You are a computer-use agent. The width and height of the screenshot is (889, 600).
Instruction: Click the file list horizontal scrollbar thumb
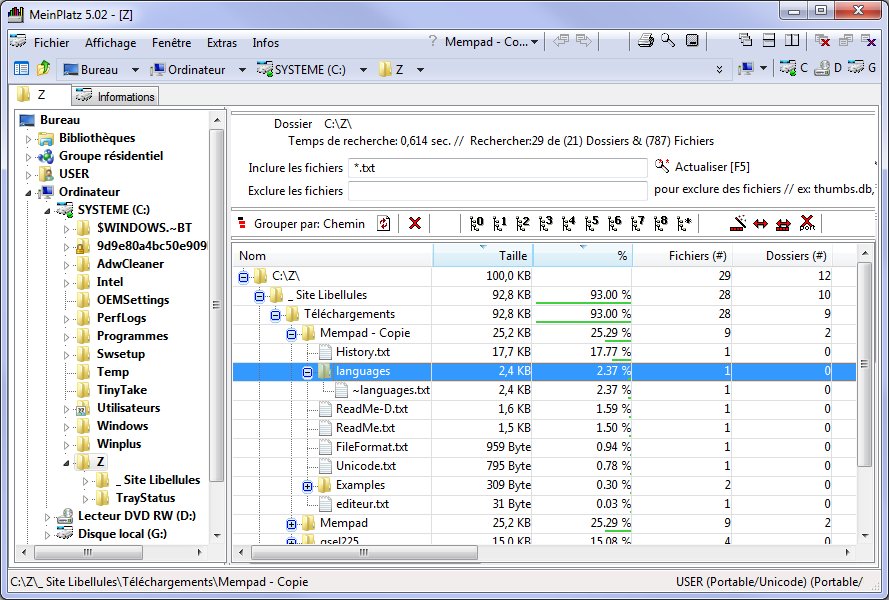pyautogui.click(x=364, y=552)
